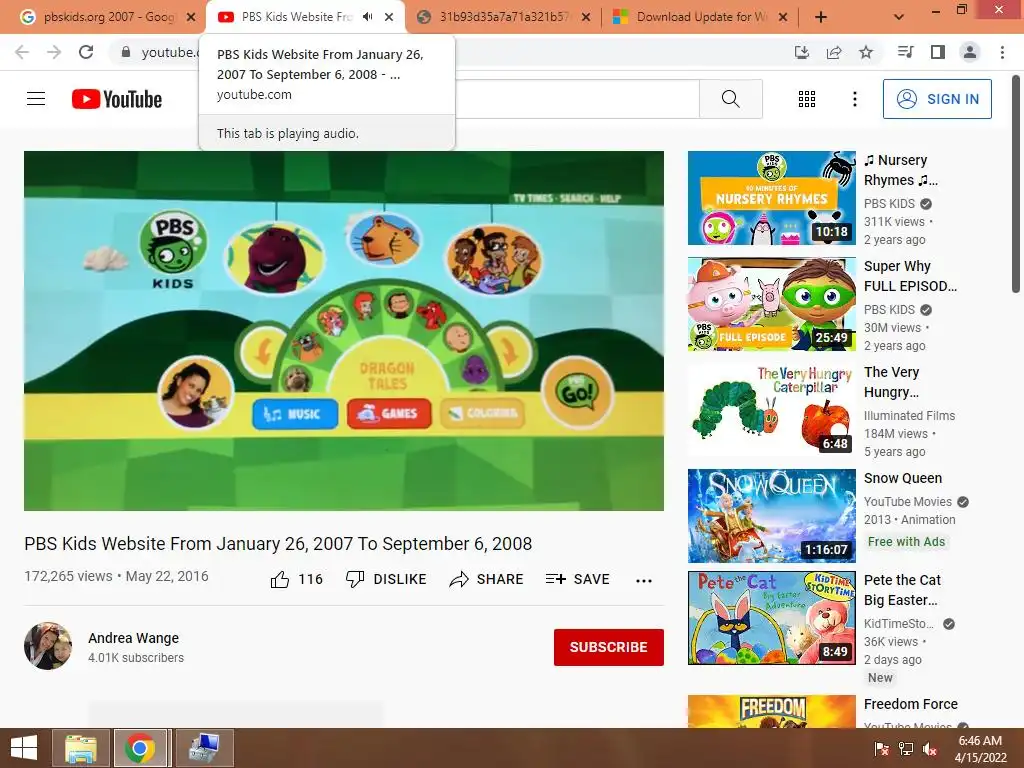
Task: Open Chrome three-dot menu
Action: pyautogui.click(x=1002, y=52)
